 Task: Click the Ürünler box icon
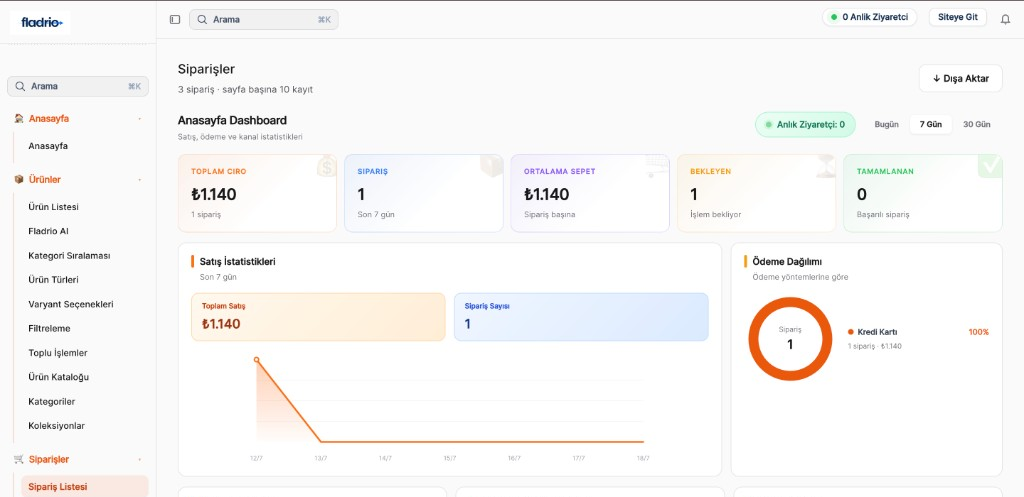pos(19,179)
